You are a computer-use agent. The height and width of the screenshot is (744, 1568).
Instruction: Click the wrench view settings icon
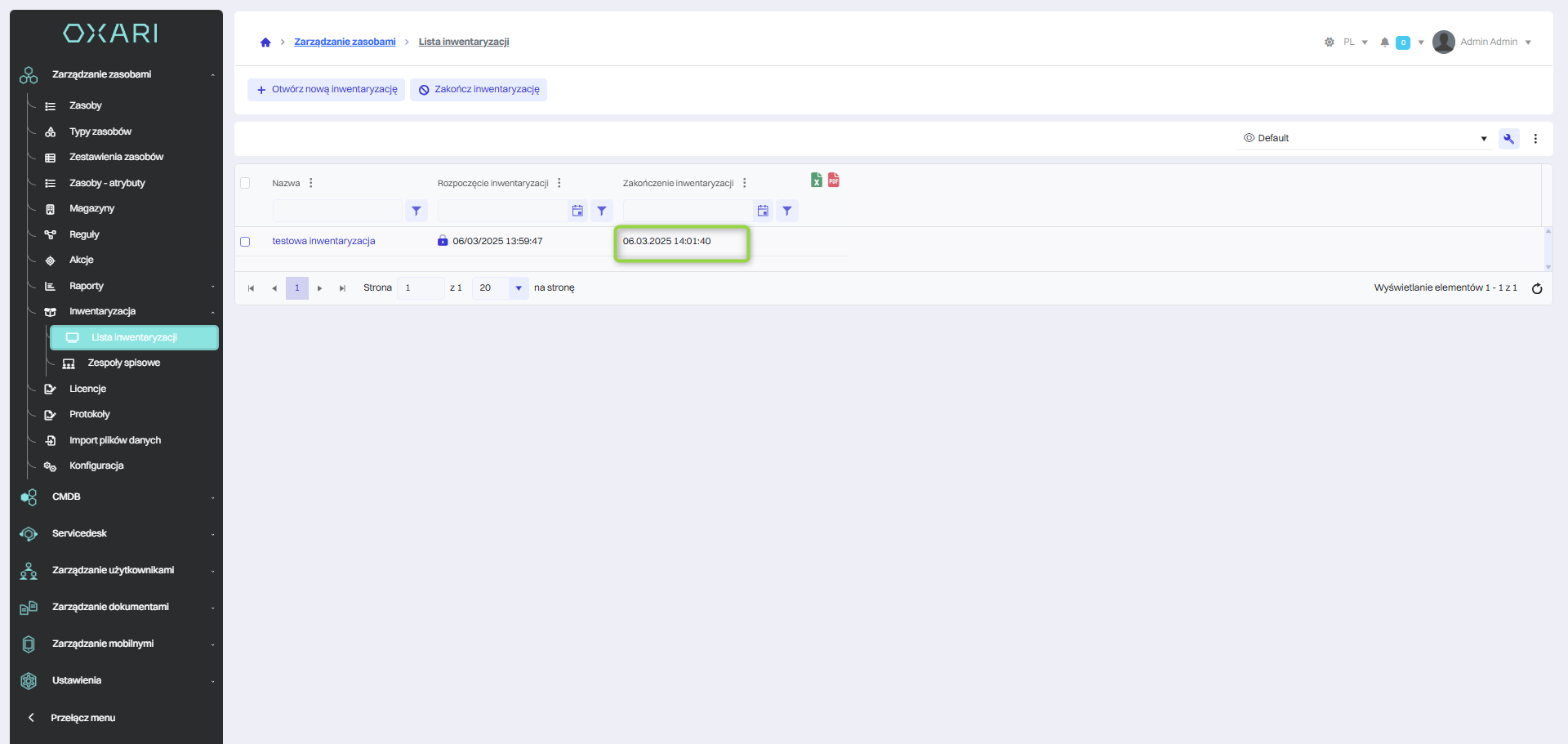tap(1508, 139)
